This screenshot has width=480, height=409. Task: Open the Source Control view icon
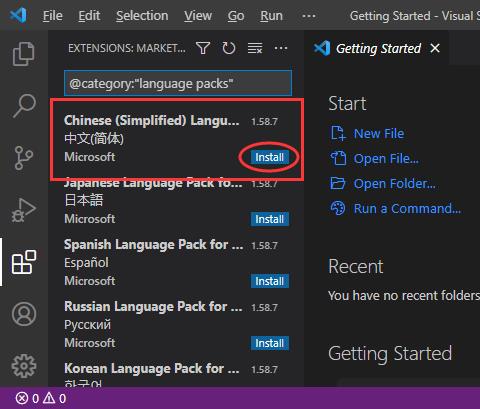(24, 157)
